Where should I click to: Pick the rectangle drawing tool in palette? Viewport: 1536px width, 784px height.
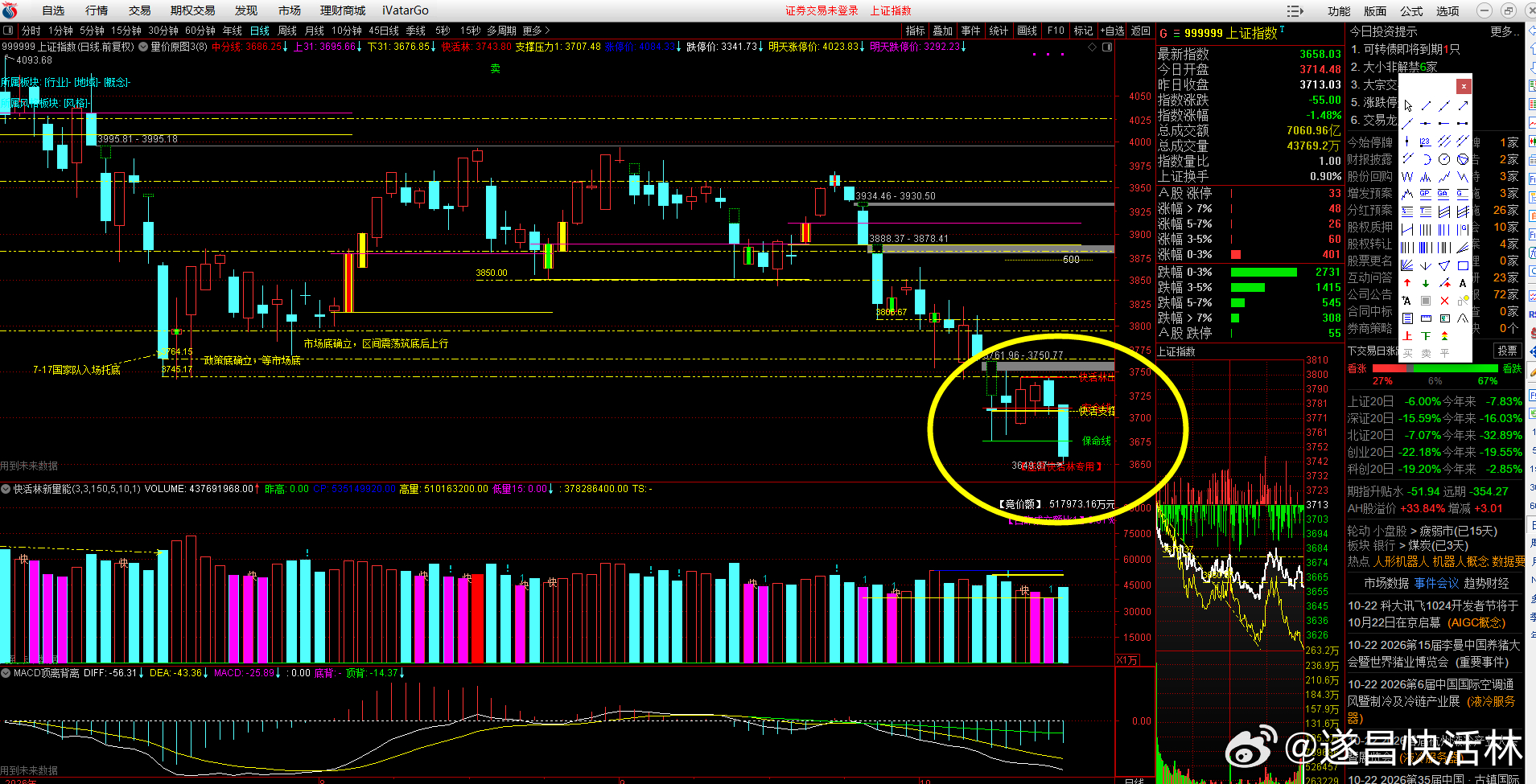(1463, 265)
